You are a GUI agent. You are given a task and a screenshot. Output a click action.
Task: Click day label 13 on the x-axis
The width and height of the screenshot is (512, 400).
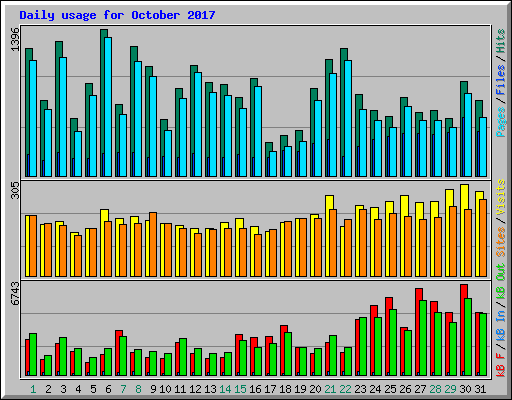point(210,389)
